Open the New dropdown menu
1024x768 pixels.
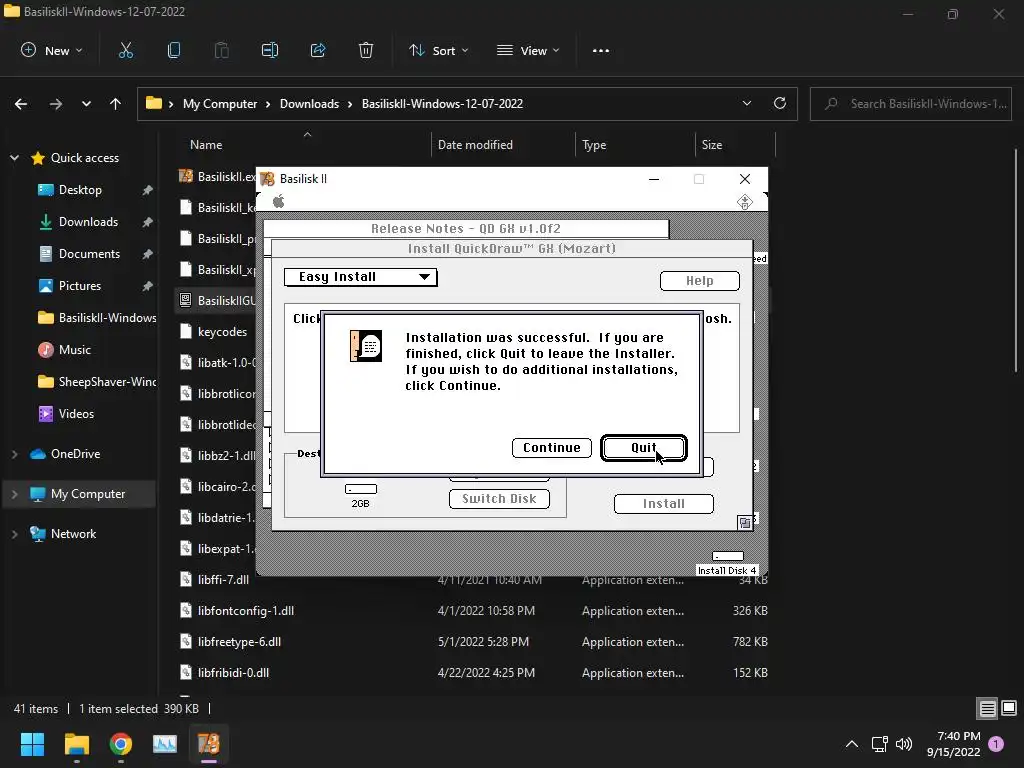pyautogui.click(x=52, y=50)
